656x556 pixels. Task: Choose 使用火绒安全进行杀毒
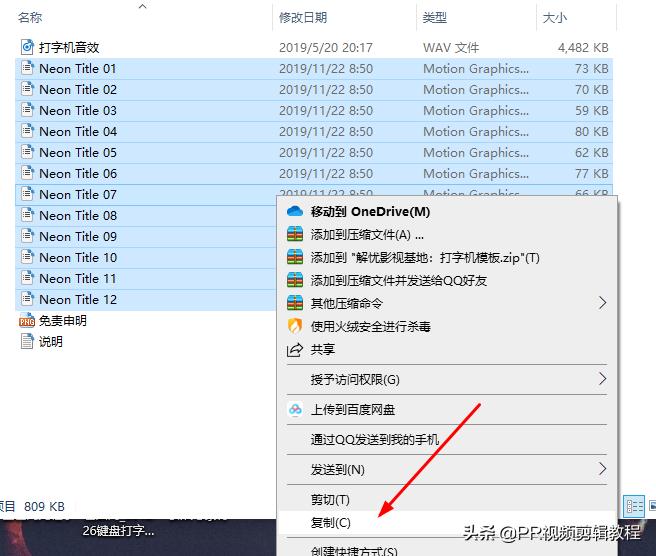448,326
